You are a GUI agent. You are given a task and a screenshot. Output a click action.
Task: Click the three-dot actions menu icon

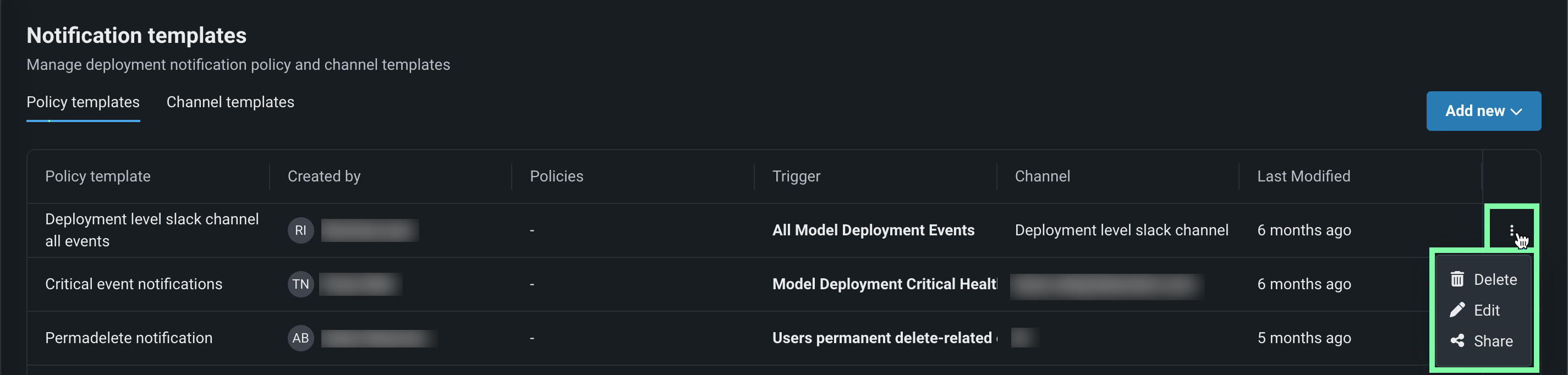(1511, 230)
